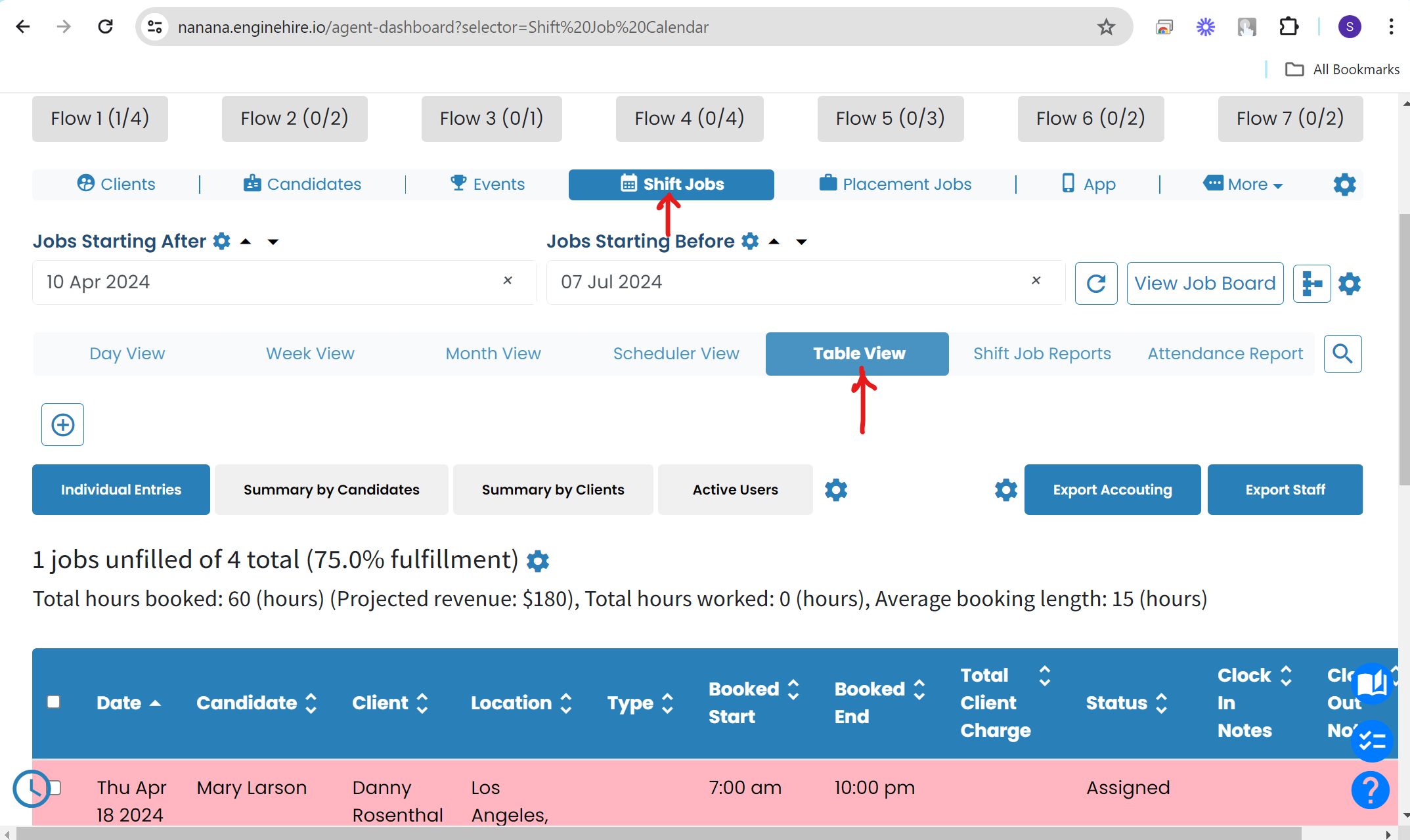Open gear settings beside Jobs Starting After
Viewport: 1410px width, 840px height.
click(x=222, y=242)
